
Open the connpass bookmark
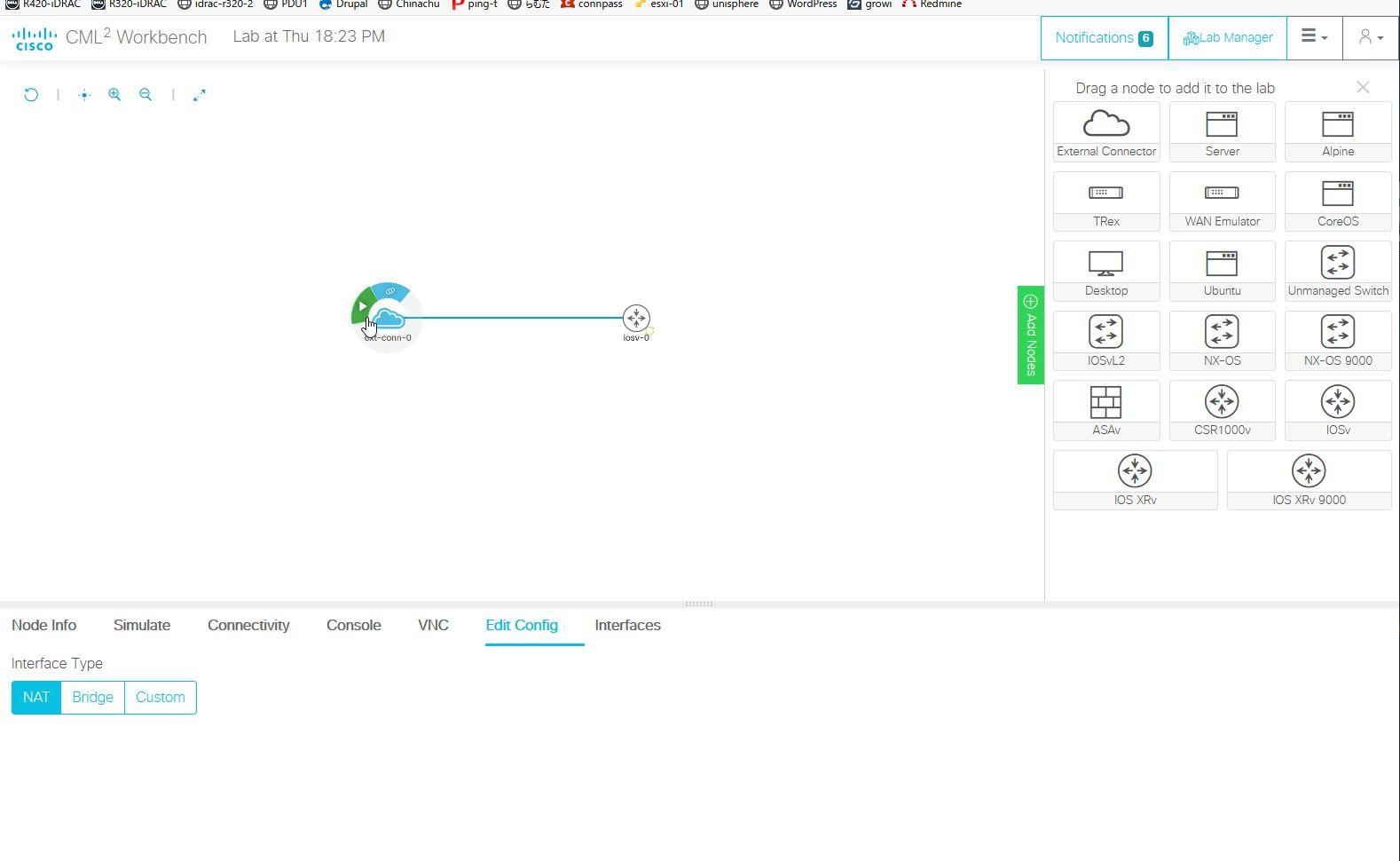592,4
